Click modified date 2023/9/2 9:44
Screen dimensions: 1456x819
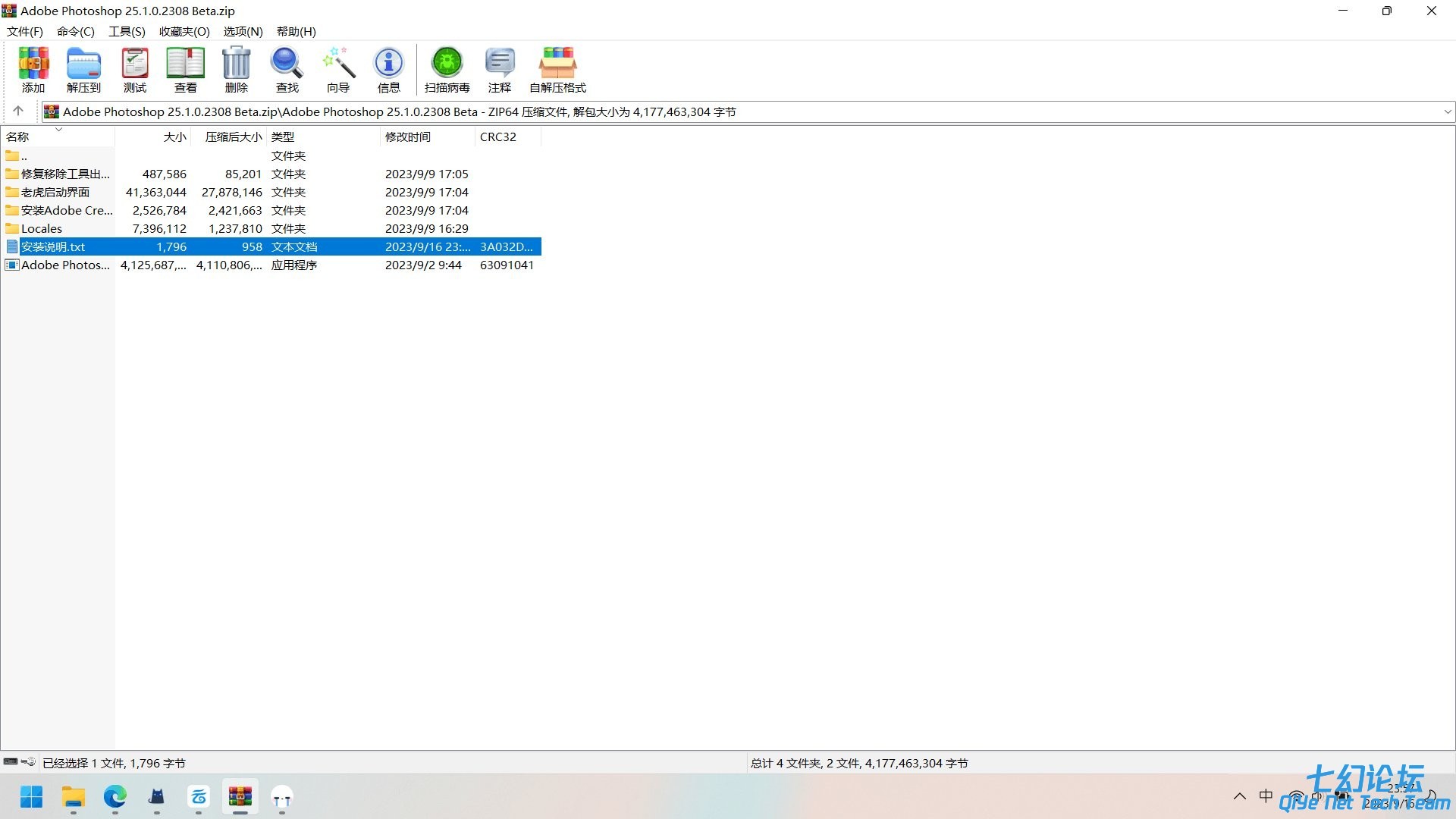pos(423,265)
